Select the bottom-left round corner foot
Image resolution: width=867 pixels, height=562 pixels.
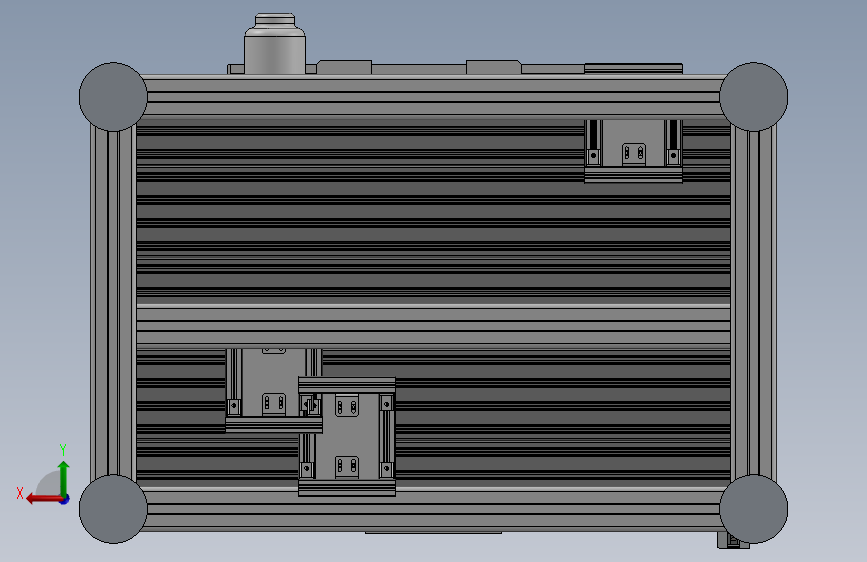[113, 509]
